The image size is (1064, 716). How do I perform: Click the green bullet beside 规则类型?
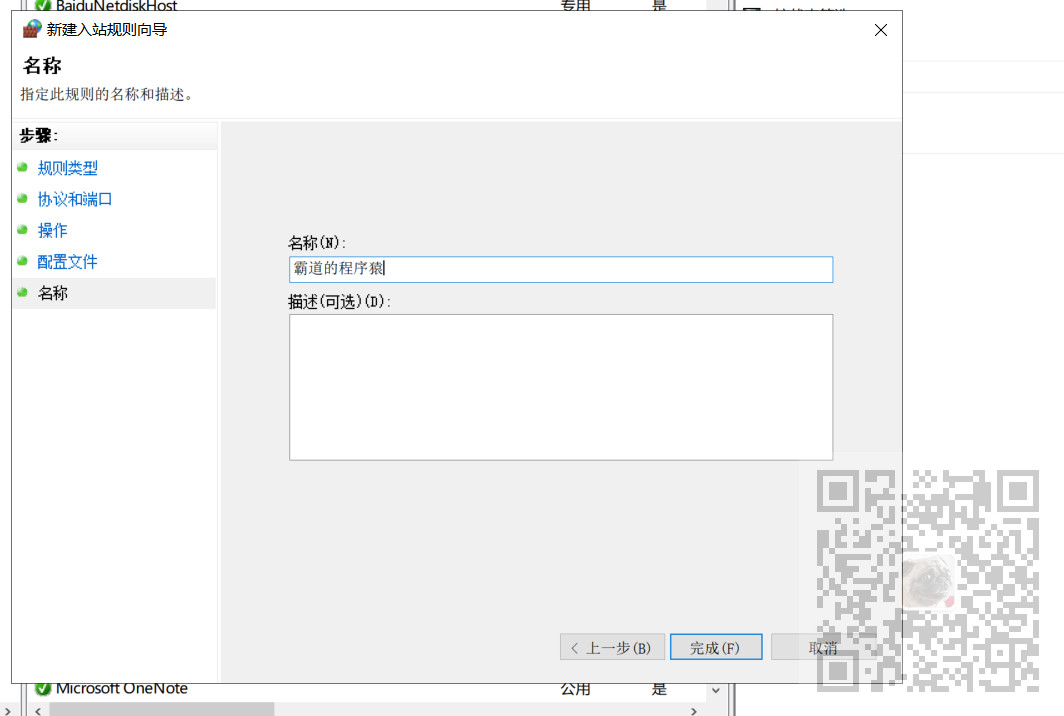tap(22, 167)
